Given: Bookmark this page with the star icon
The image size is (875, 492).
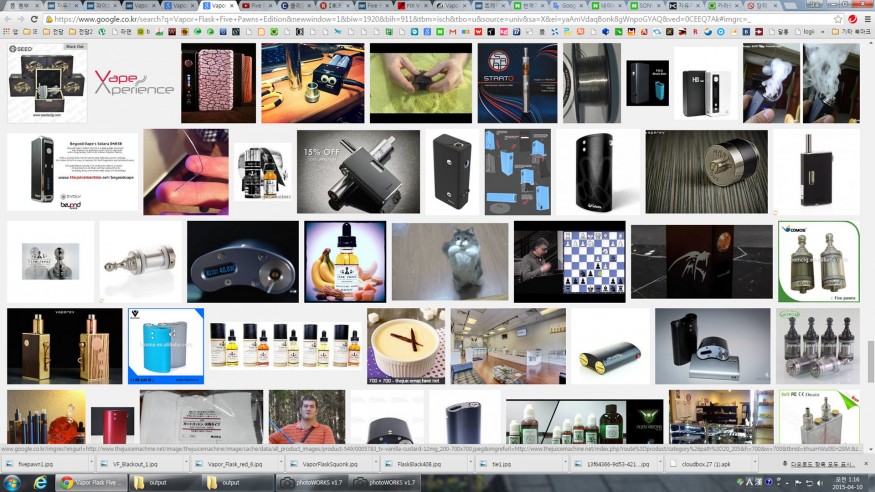Looking at the screenshot, I should click(838, 19).
